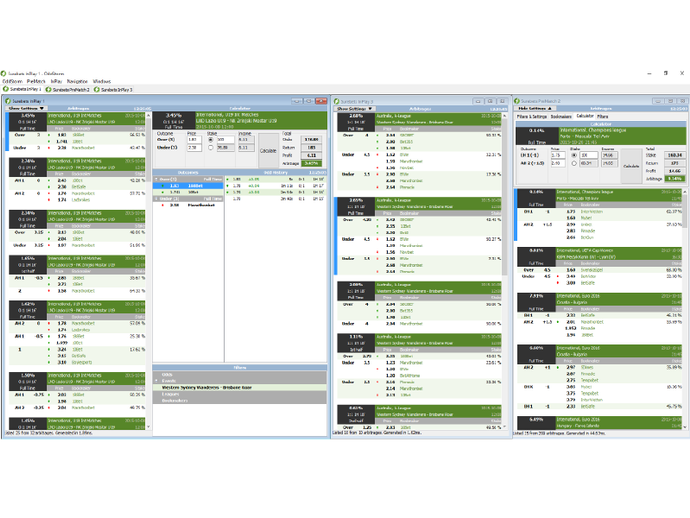Open the OddStorm menu
Image resolution: width=690 pixels, height=518 pixels.
point(12,81)
